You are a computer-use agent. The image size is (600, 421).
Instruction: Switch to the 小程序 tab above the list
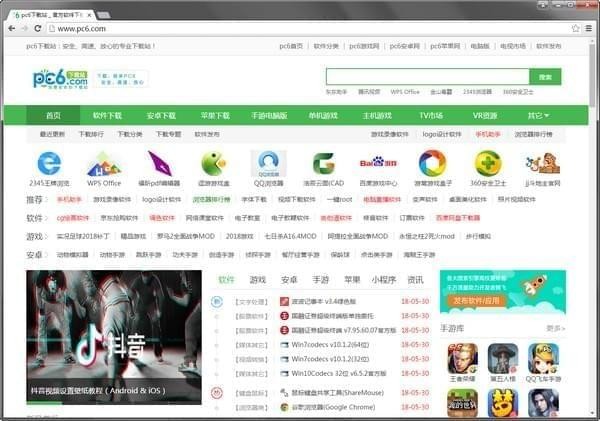tap(383, 280)
